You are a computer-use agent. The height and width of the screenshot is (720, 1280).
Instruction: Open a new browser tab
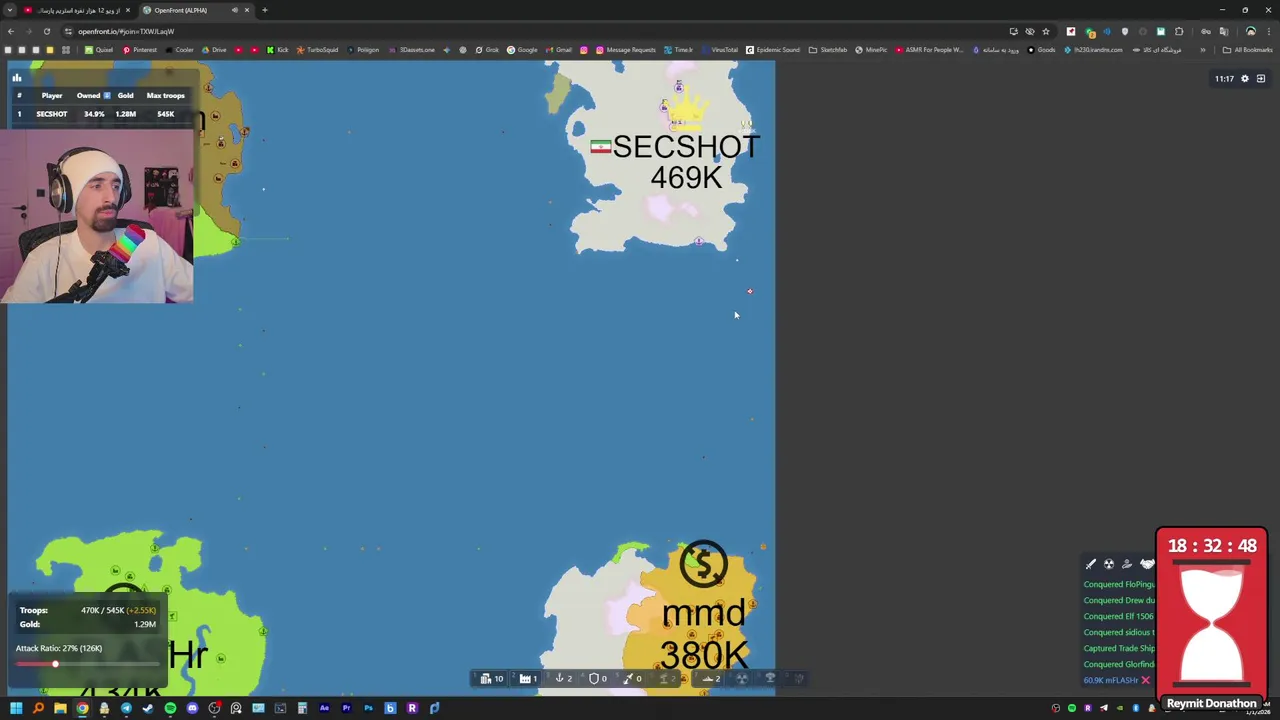(x=264, y=10)
